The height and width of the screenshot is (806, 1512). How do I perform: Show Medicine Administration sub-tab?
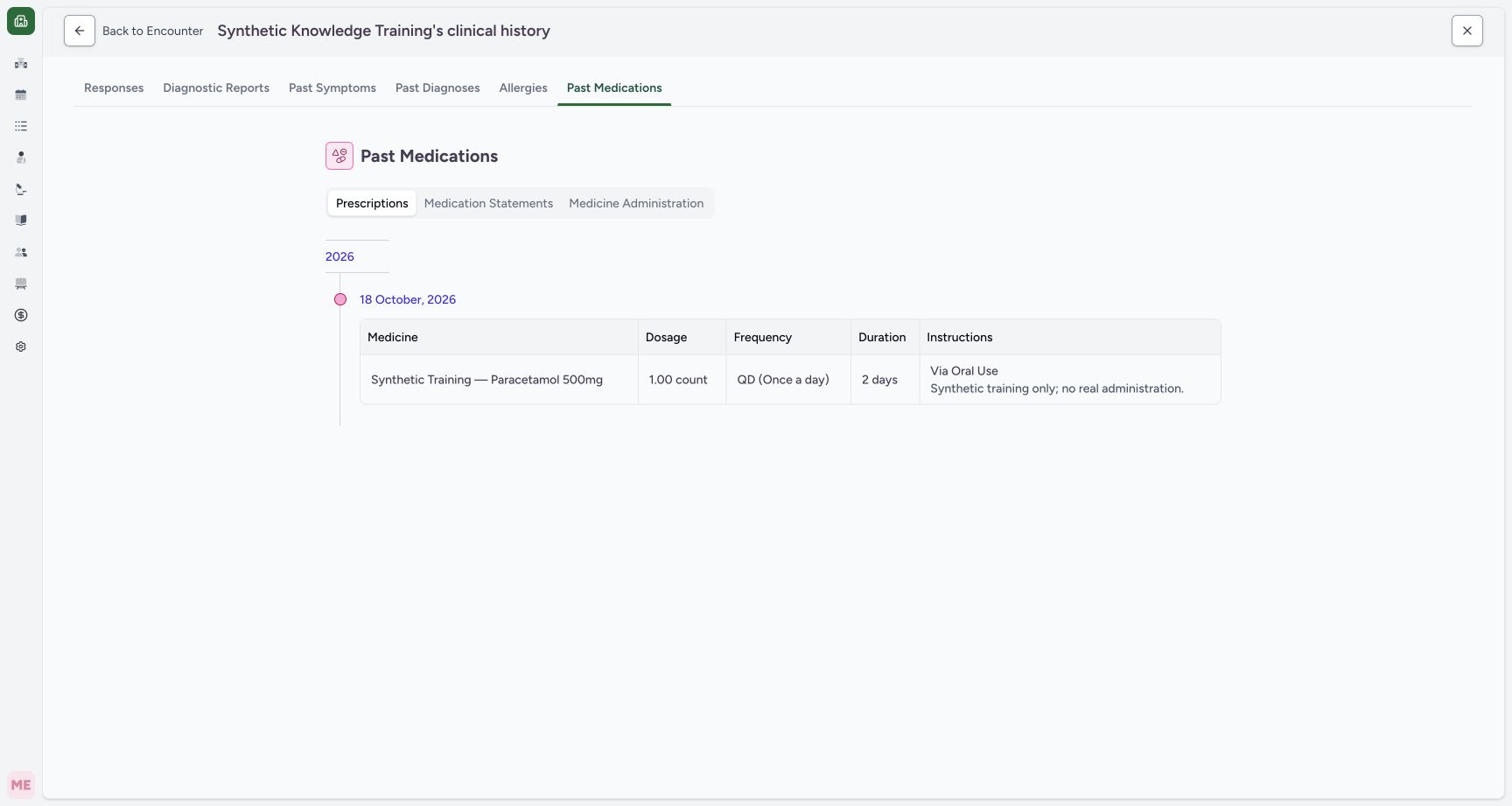pyautogui.click(x=636, y=203)
